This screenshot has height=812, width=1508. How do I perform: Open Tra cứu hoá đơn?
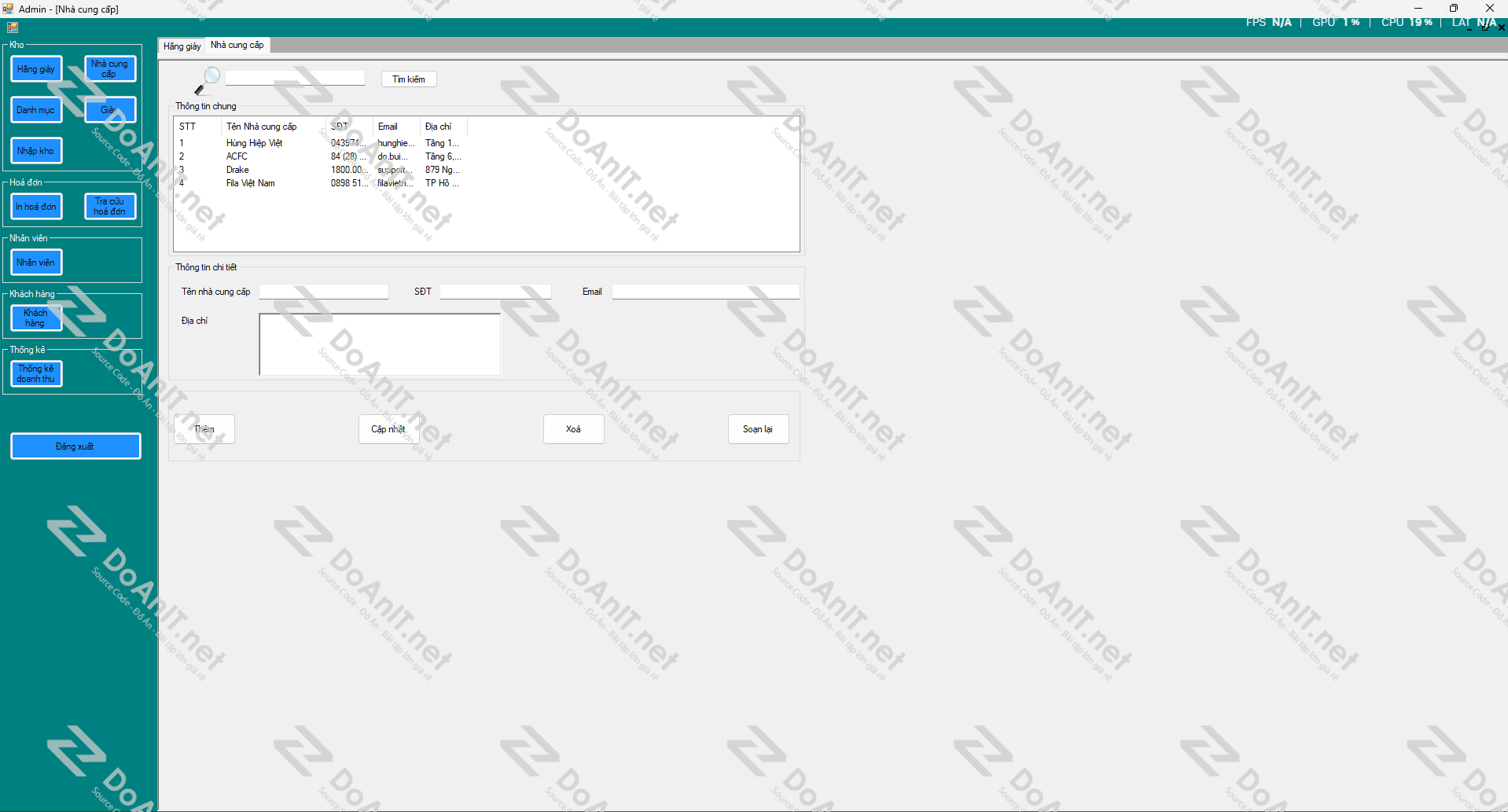point(110,207)
